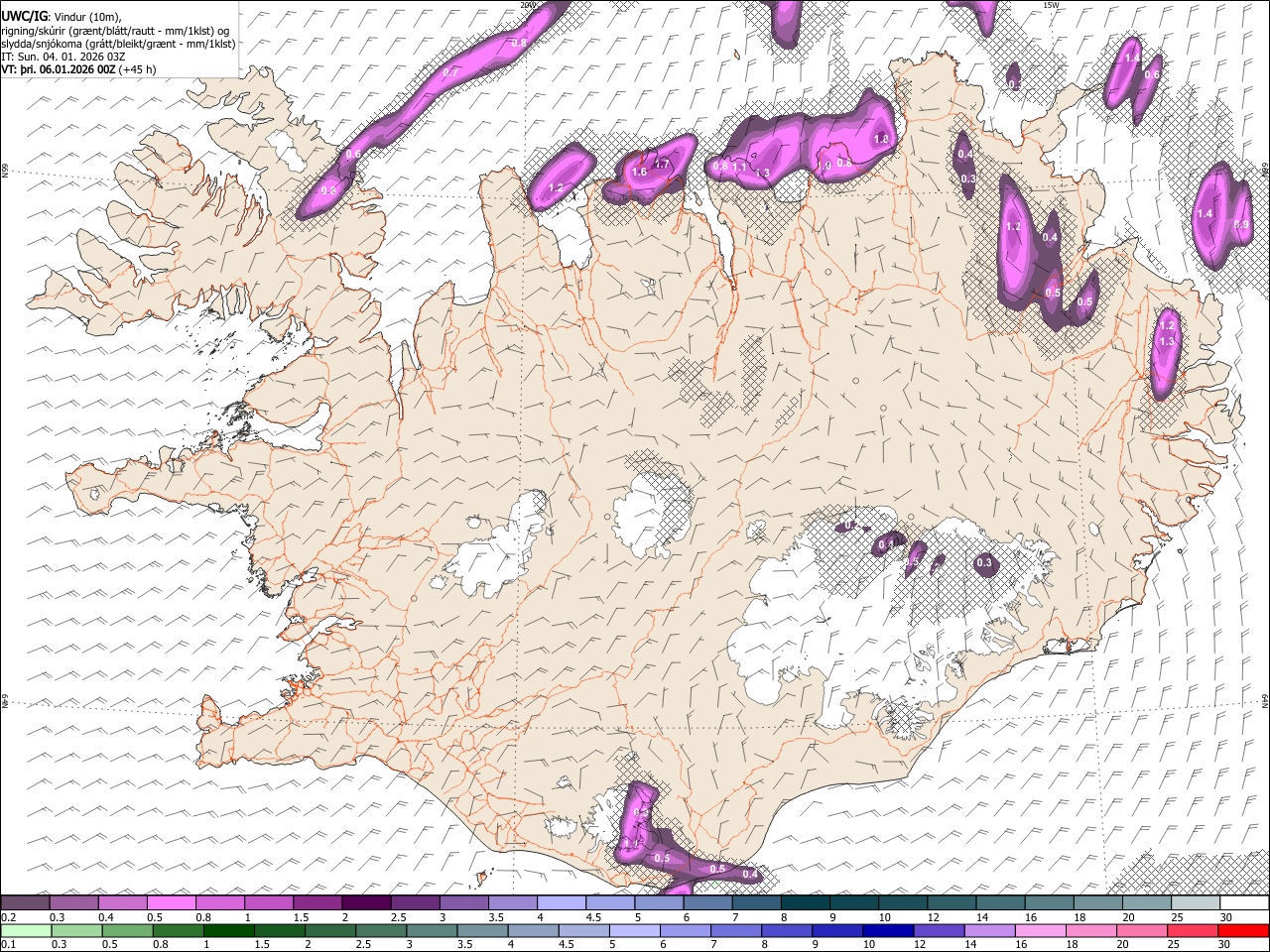
Task: Click the '0.2' tick label under the upper scale
Action: click(x=8, y=917)
